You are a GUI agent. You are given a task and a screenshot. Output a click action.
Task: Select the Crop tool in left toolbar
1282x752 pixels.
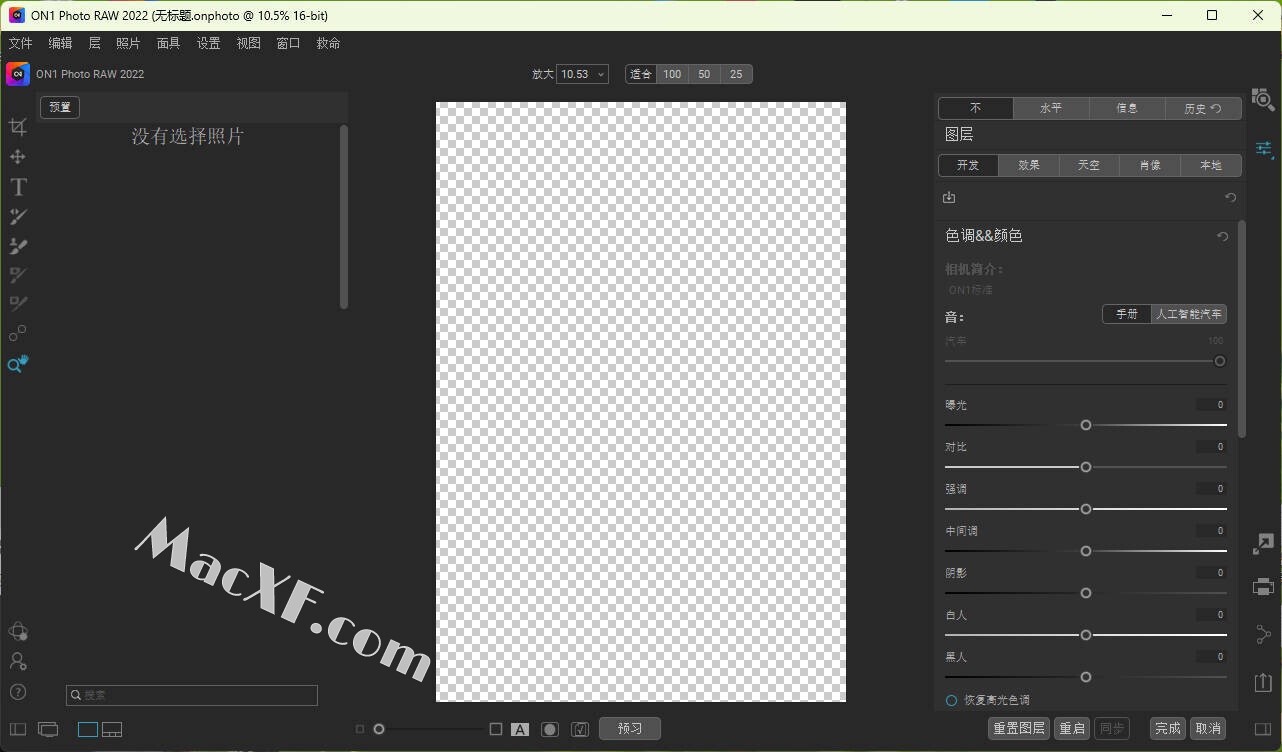18,127
